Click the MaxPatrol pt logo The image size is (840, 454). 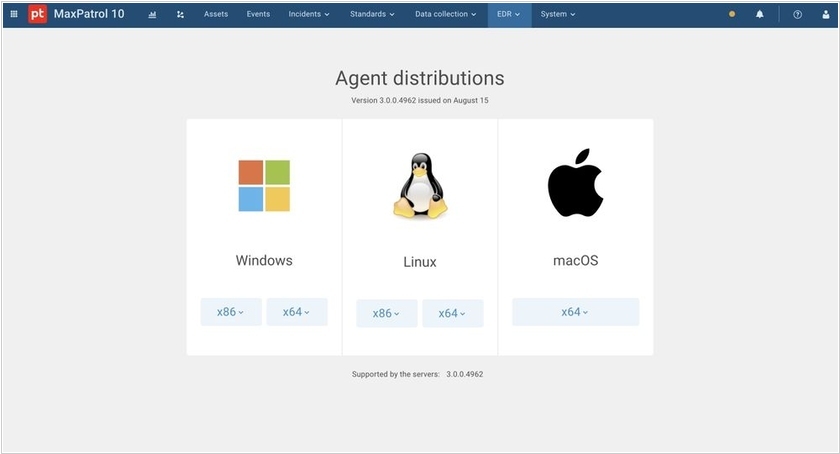coord(38,14)
